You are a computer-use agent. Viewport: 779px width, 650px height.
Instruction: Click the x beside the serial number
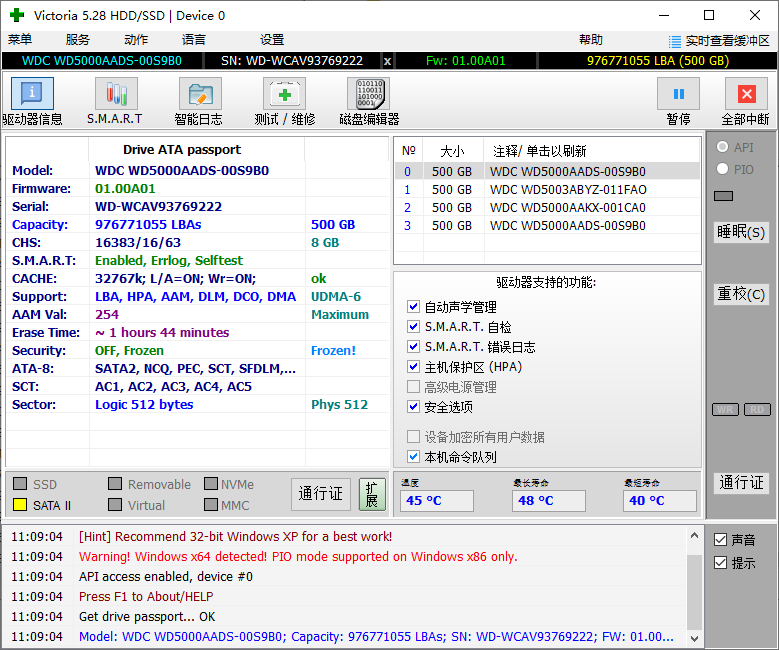pos(388,61)
